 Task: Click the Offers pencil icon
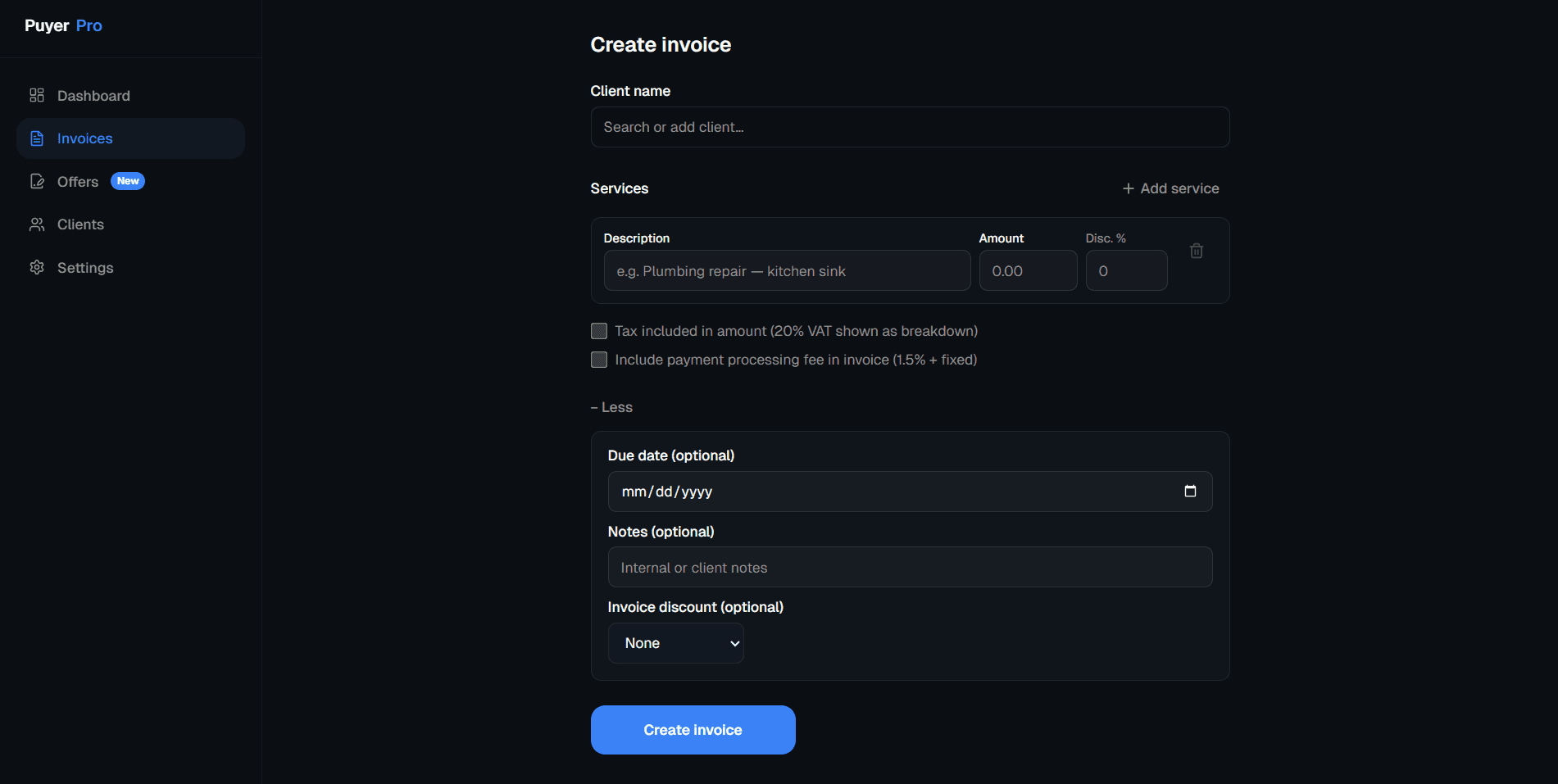click(37, 181)
